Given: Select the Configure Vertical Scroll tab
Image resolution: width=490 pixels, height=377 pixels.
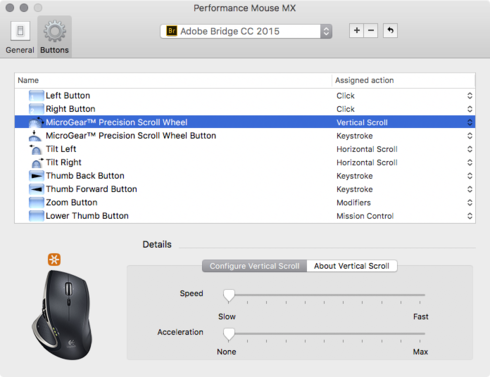Looking at the screenshot, I should (254, 266).
